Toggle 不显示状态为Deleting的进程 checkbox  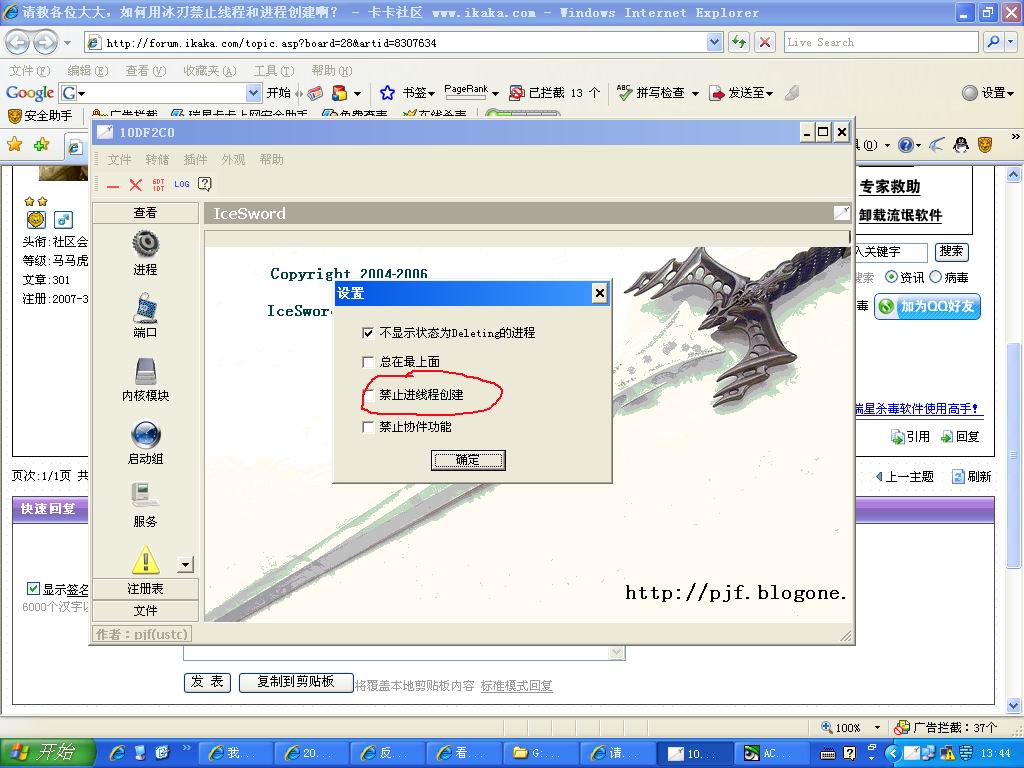(x=368, y=333)
